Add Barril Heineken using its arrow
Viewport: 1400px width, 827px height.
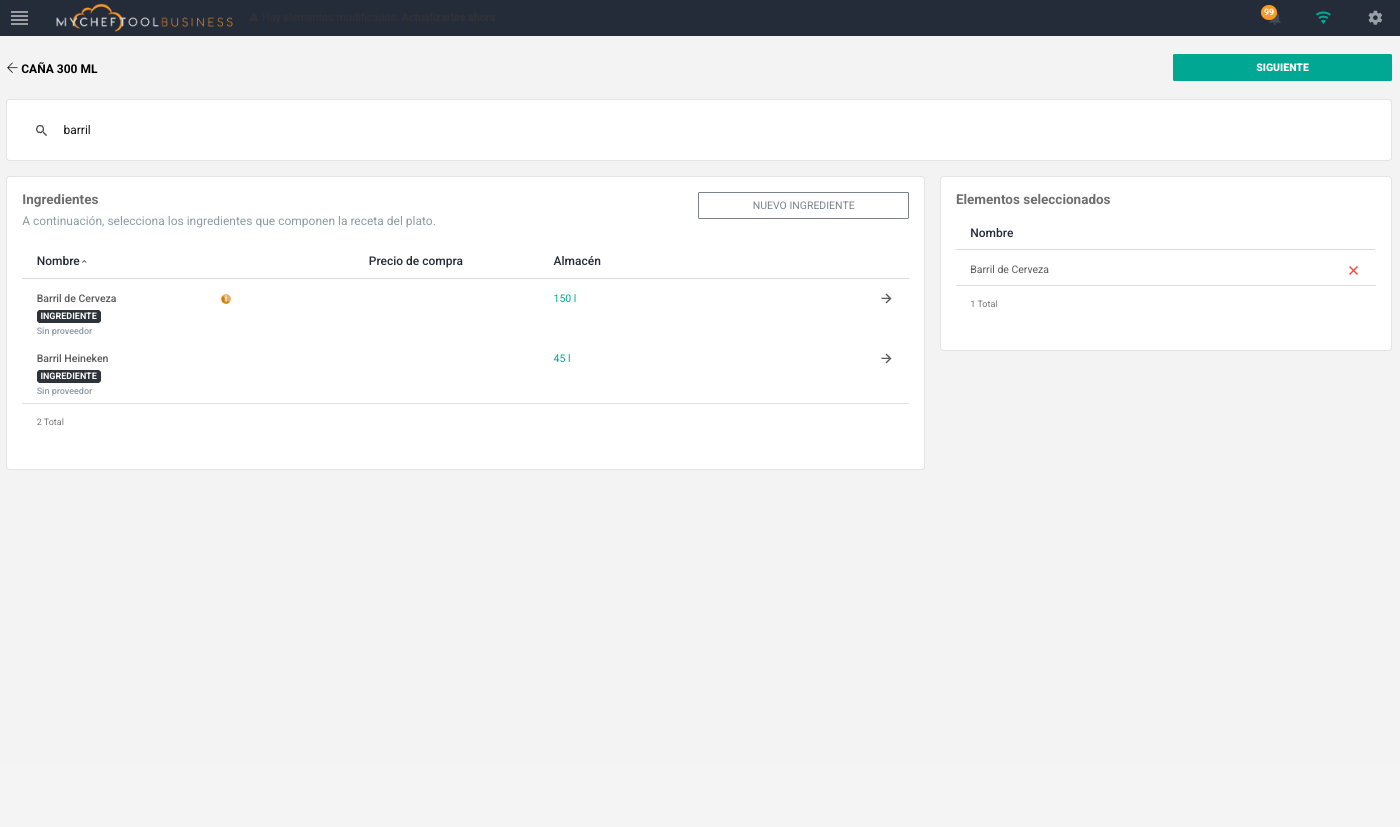(x=886, y=358)
